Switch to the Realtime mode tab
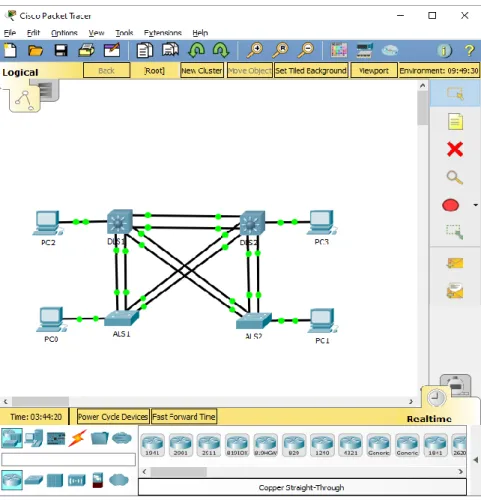This screenshot has height=500, width=481. pyautogui.click(x=436, y=399)
